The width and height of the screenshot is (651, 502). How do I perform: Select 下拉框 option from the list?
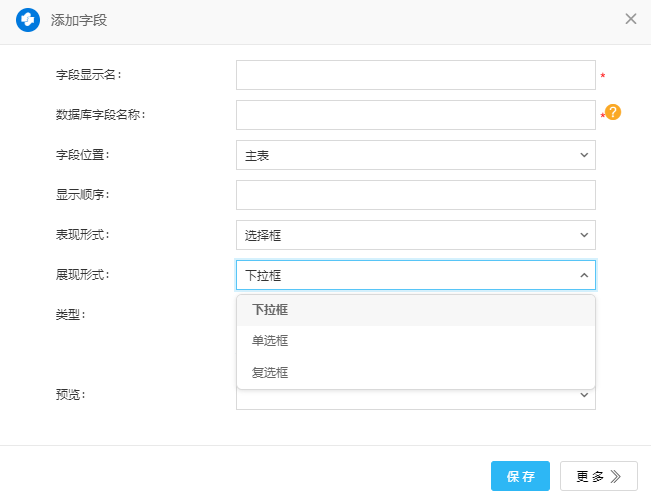point(270,310)
